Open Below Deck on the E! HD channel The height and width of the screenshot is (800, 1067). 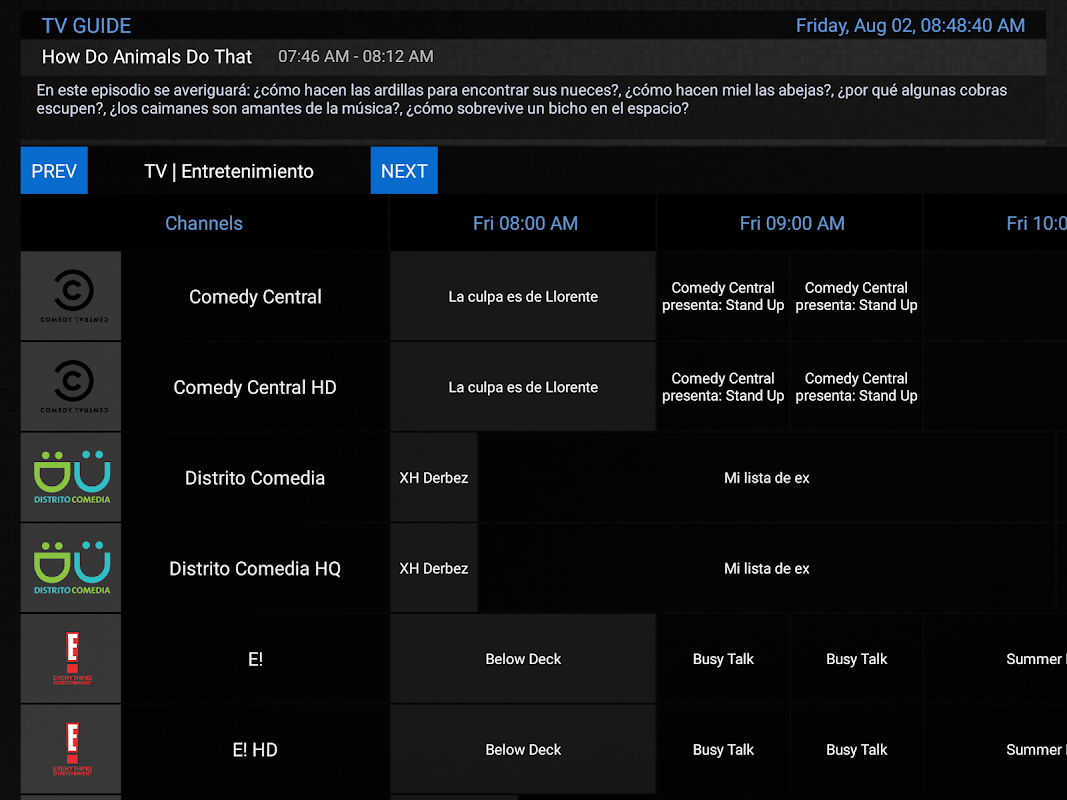(x=523, y=750)
